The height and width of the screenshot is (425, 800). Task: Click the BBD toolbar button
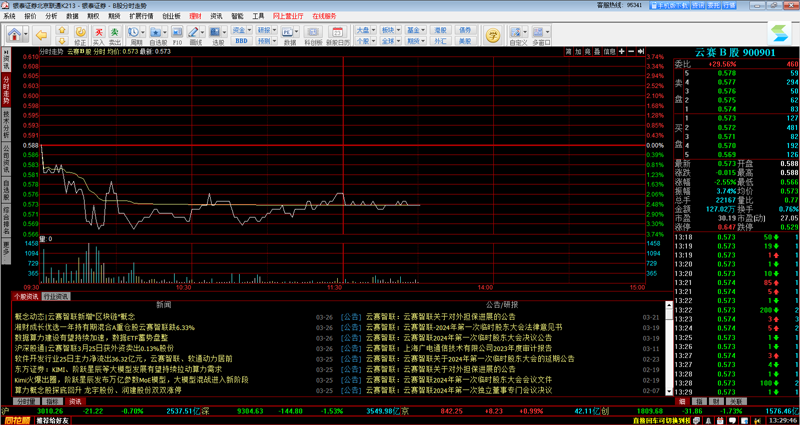(x=241, y=41)
